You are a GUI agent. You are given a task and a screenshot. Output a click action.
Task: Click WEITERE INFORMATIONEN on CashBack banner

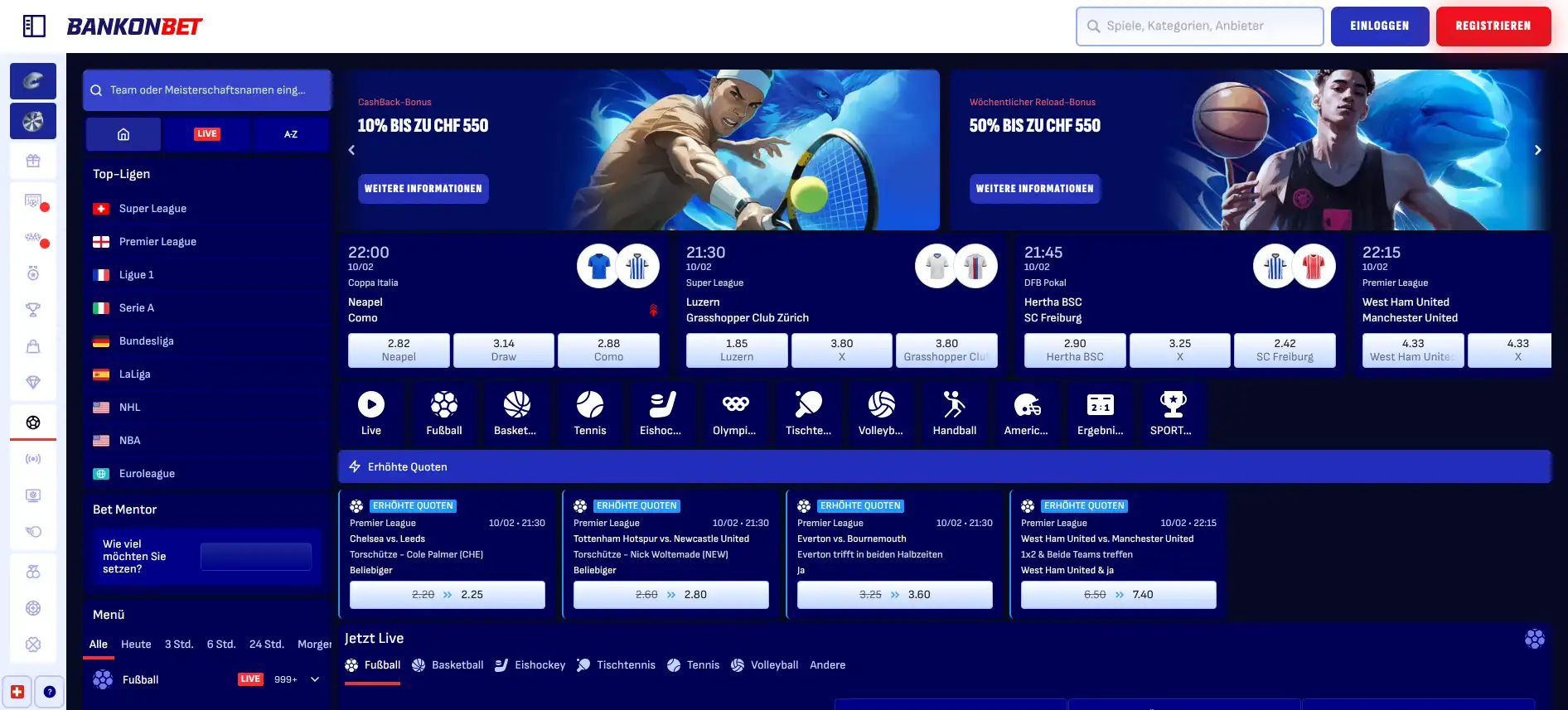(423, 189)
